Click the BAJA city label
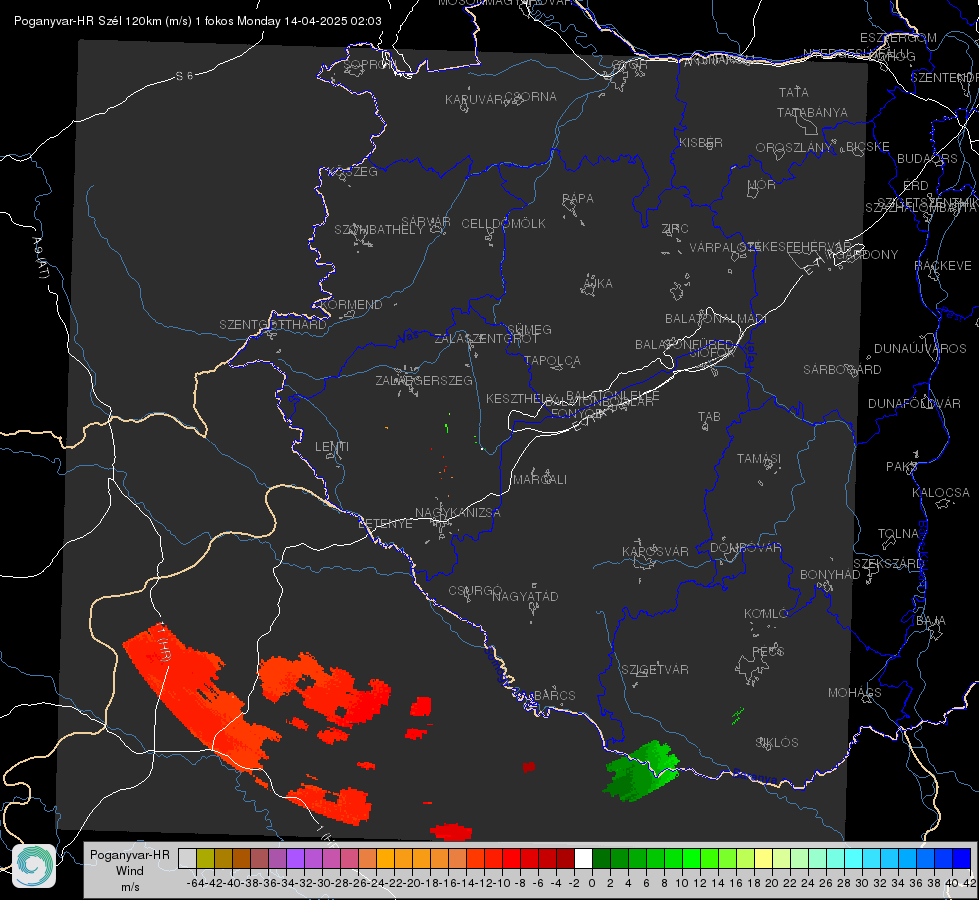The image size is (979, 900). [x=931, y=621]
